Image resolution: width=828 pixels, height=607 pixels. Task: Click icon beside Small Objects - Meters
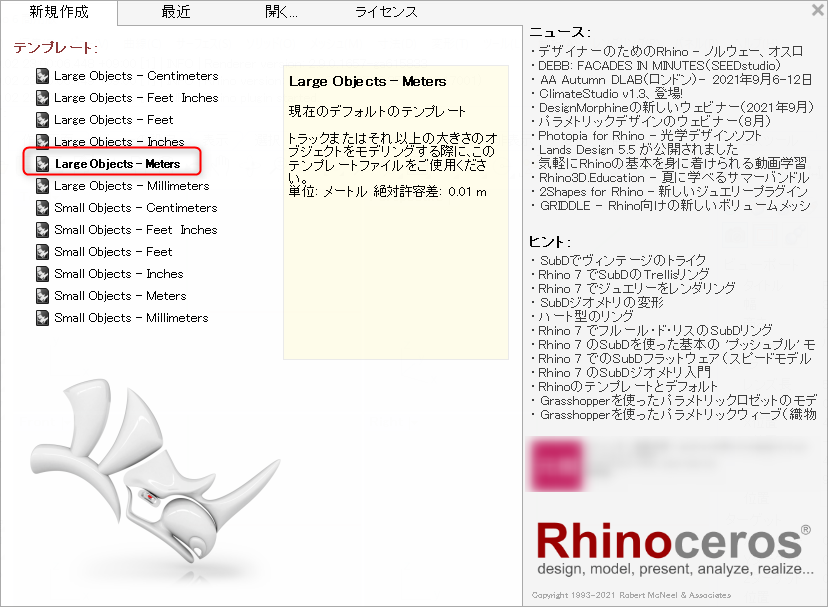pos(43,296)
